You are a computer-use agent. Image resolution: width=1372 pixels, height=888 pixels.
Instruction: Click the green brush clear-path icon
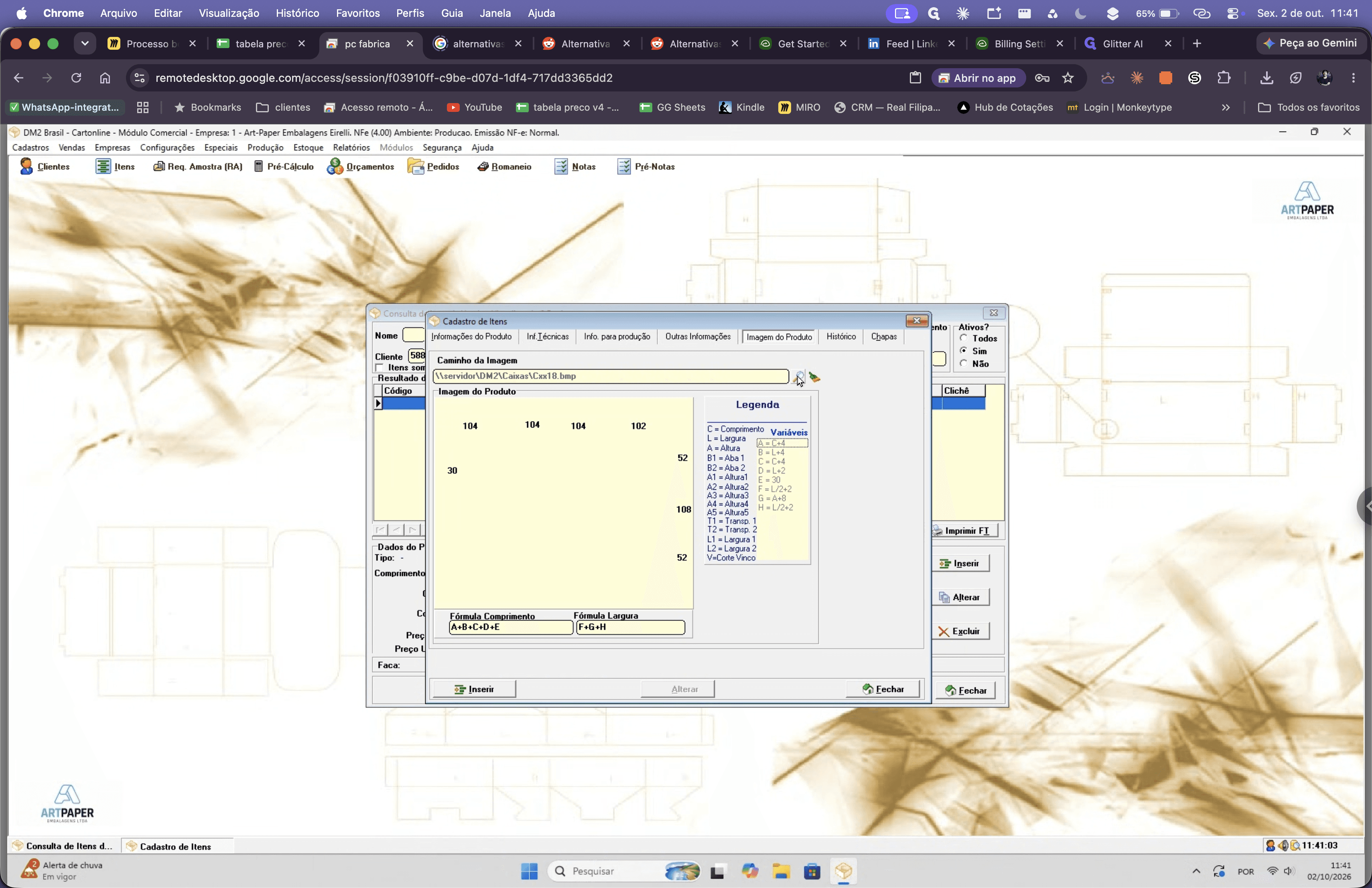point(814,377)
